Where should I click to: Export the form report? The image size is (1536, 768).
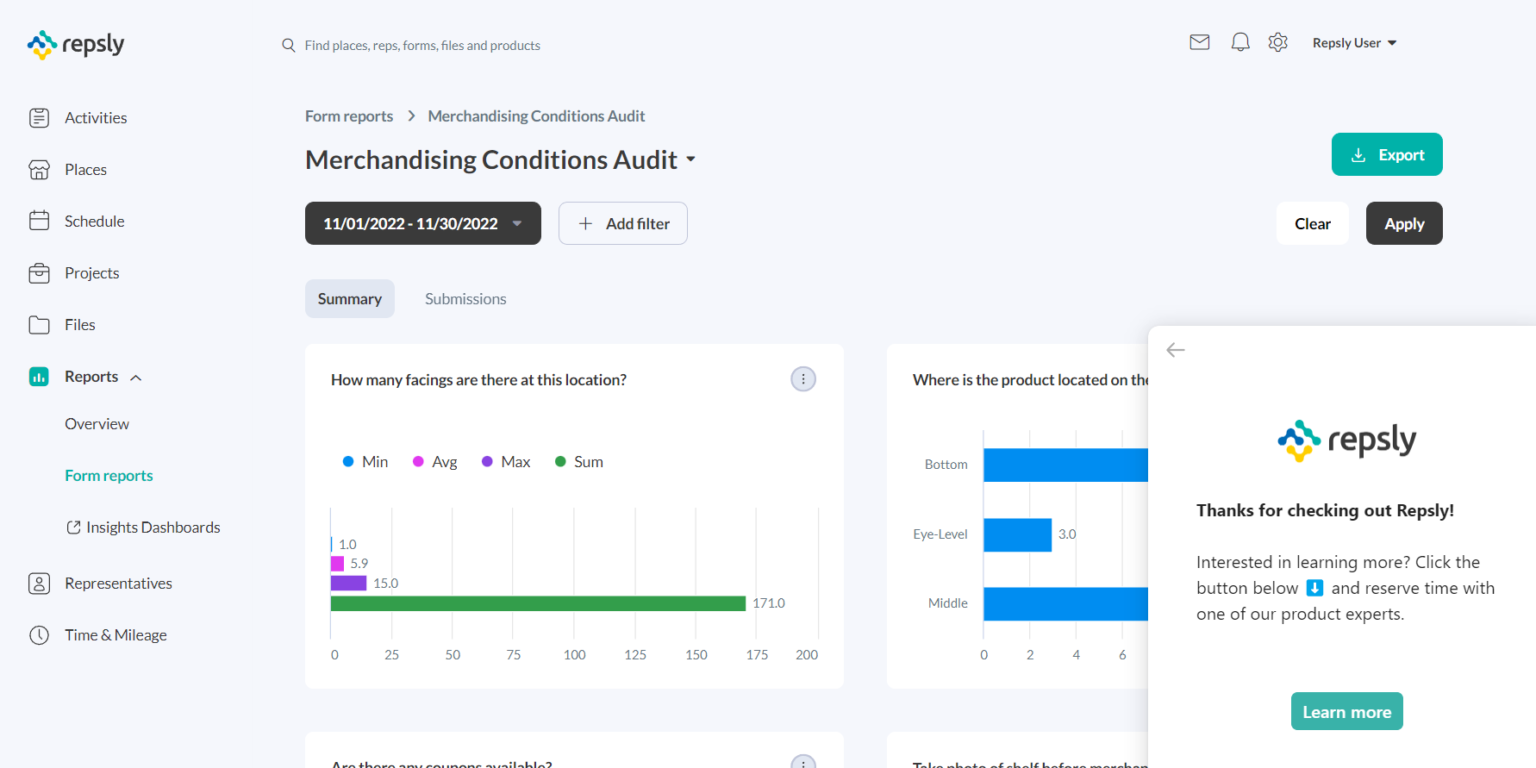(1387, 154)
